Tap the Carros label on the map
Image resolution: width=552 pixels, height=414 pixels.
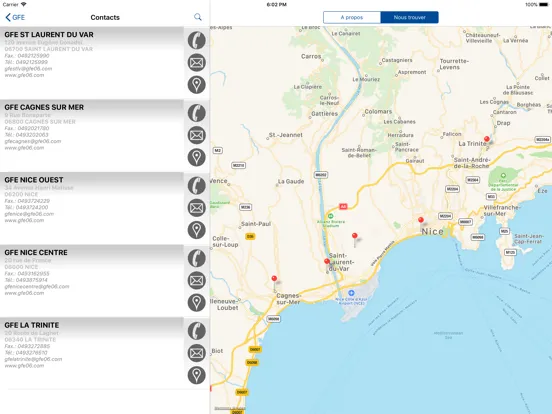pyautogui.click(x=311, y=56)
